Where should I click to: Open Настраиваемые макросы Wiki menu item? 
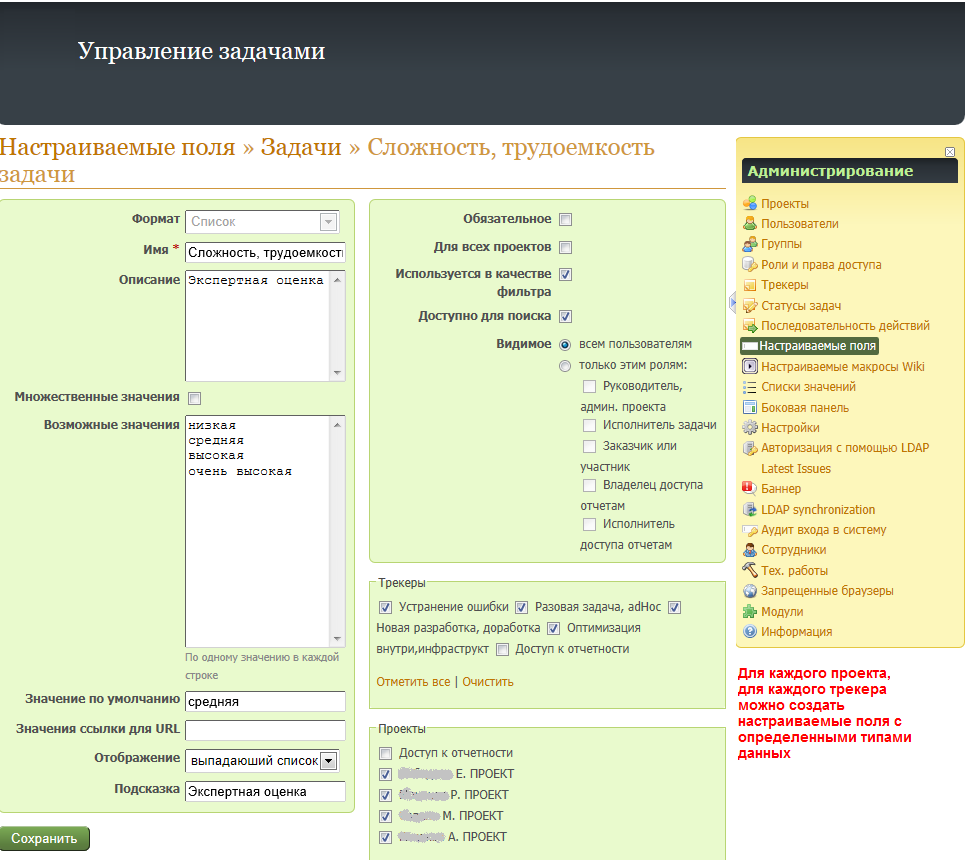pyautogui.click(x=842, y=367)
